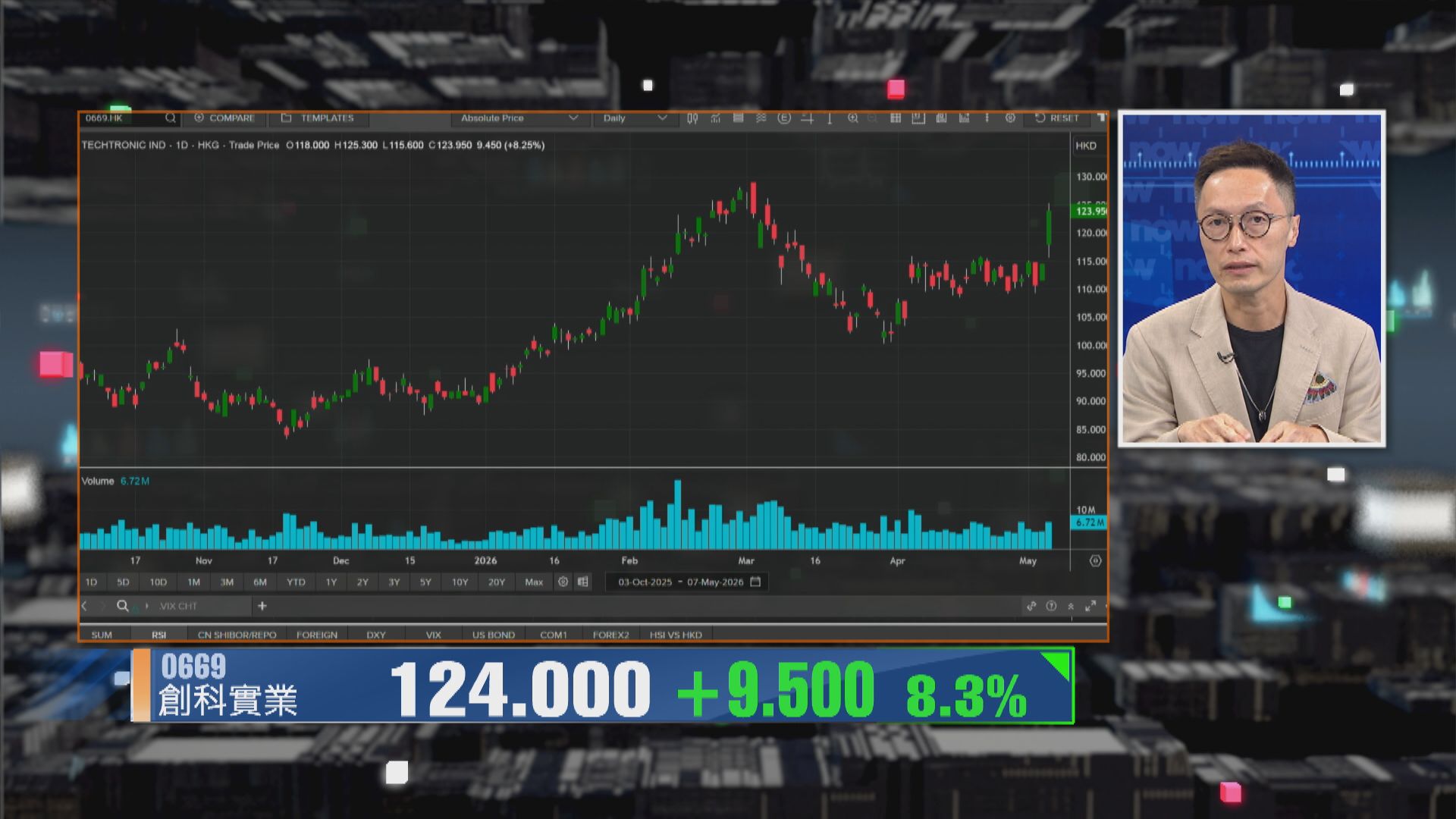Click the VIX CHT search field
Viewport: 1456px width, 819px height.
click(203, 606)
